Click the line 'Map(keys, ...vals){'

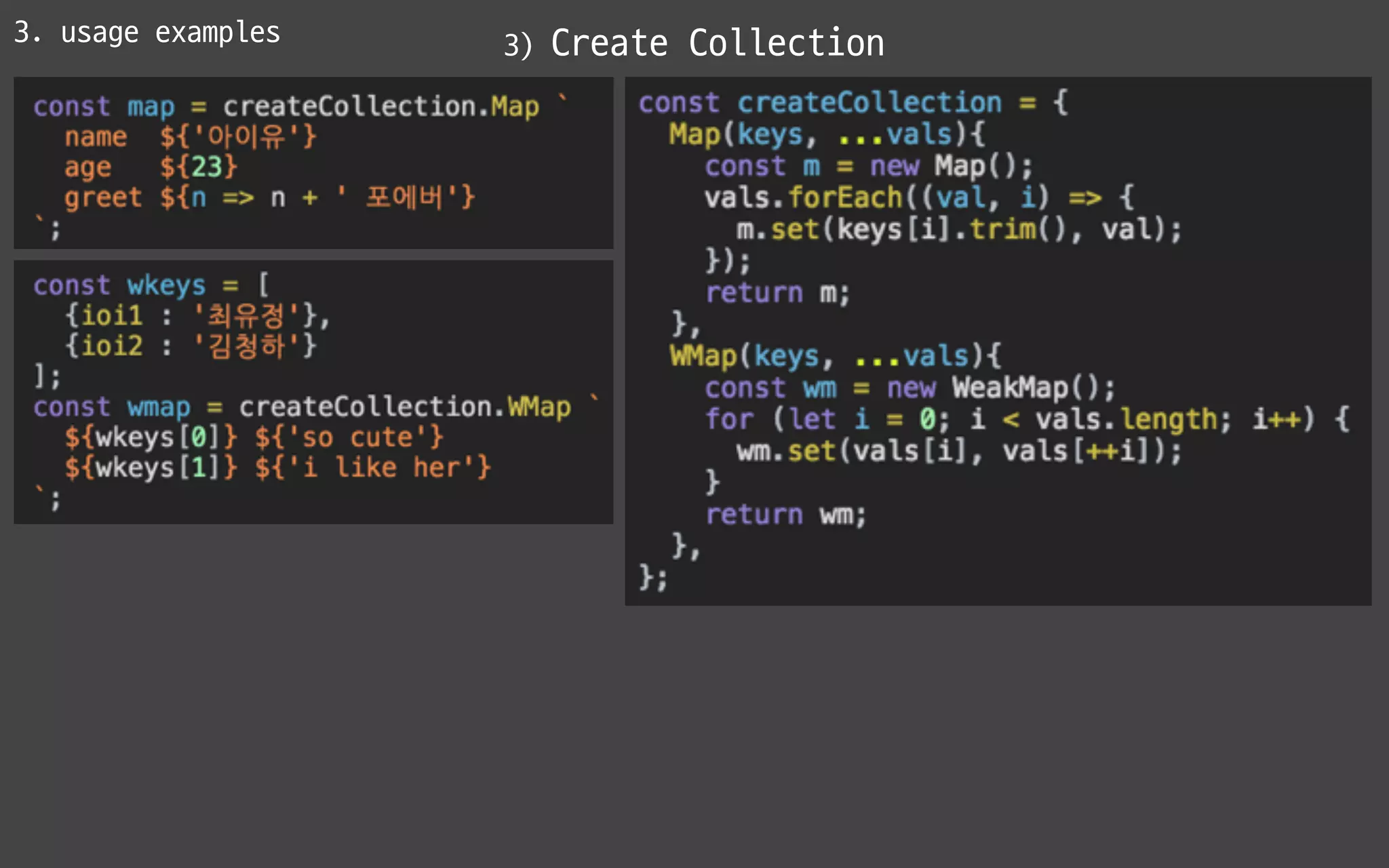(x=827, y=134)
